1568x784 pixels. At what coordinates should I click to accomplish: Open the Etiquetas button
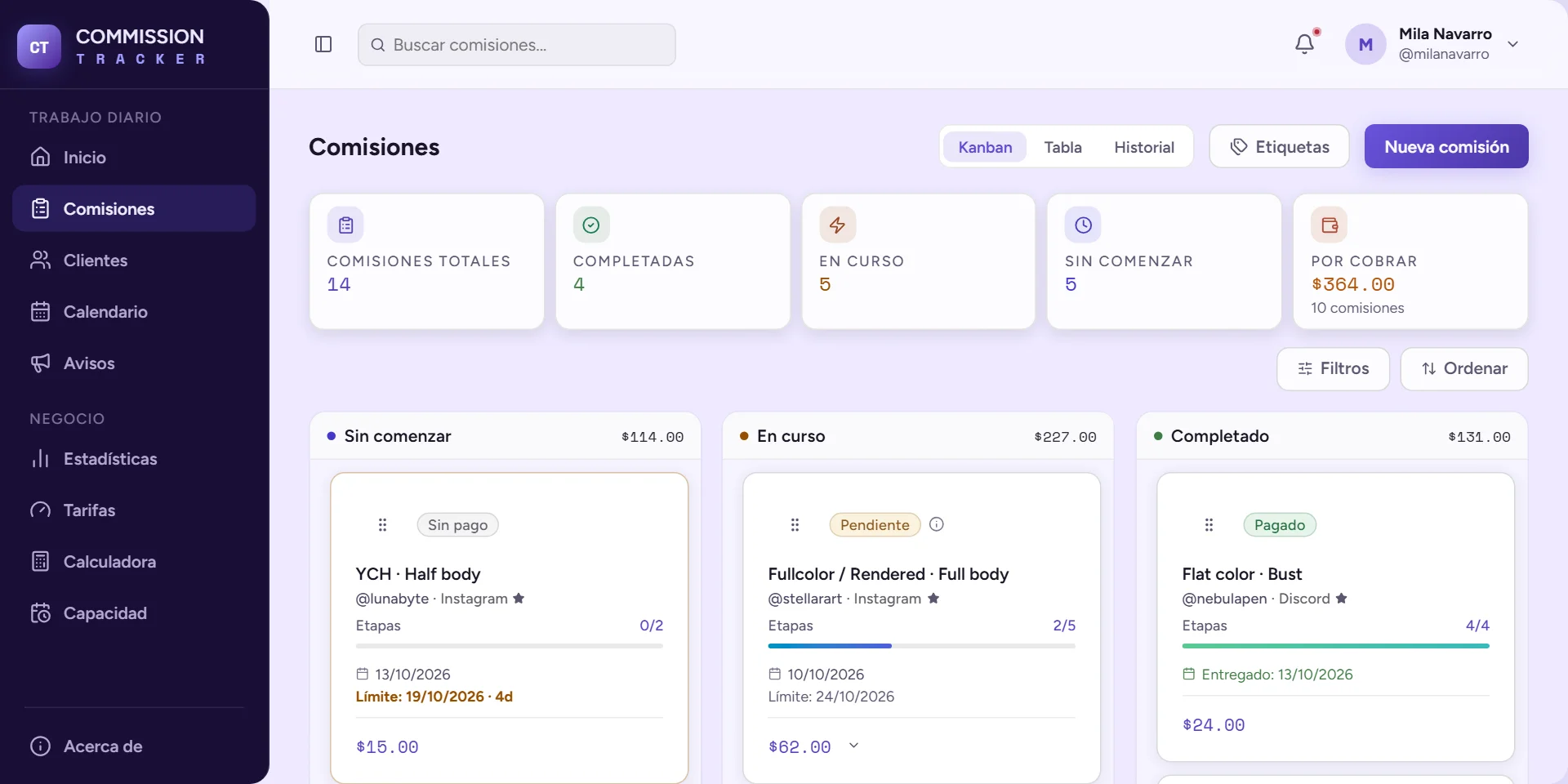(1279, 147)
